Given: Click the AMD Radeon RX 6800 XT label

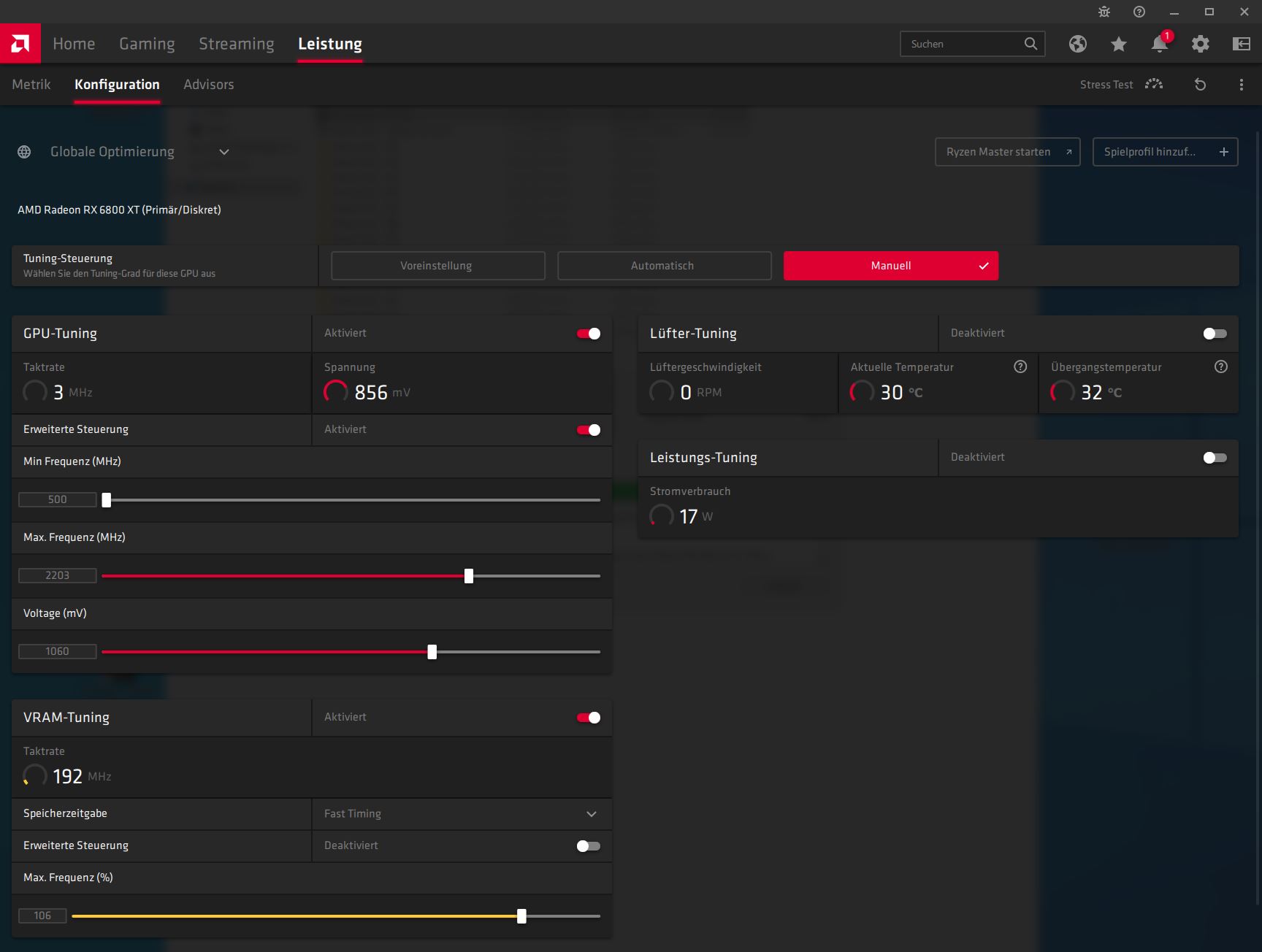Looking at the screenshot, I should tap(119, 210).
